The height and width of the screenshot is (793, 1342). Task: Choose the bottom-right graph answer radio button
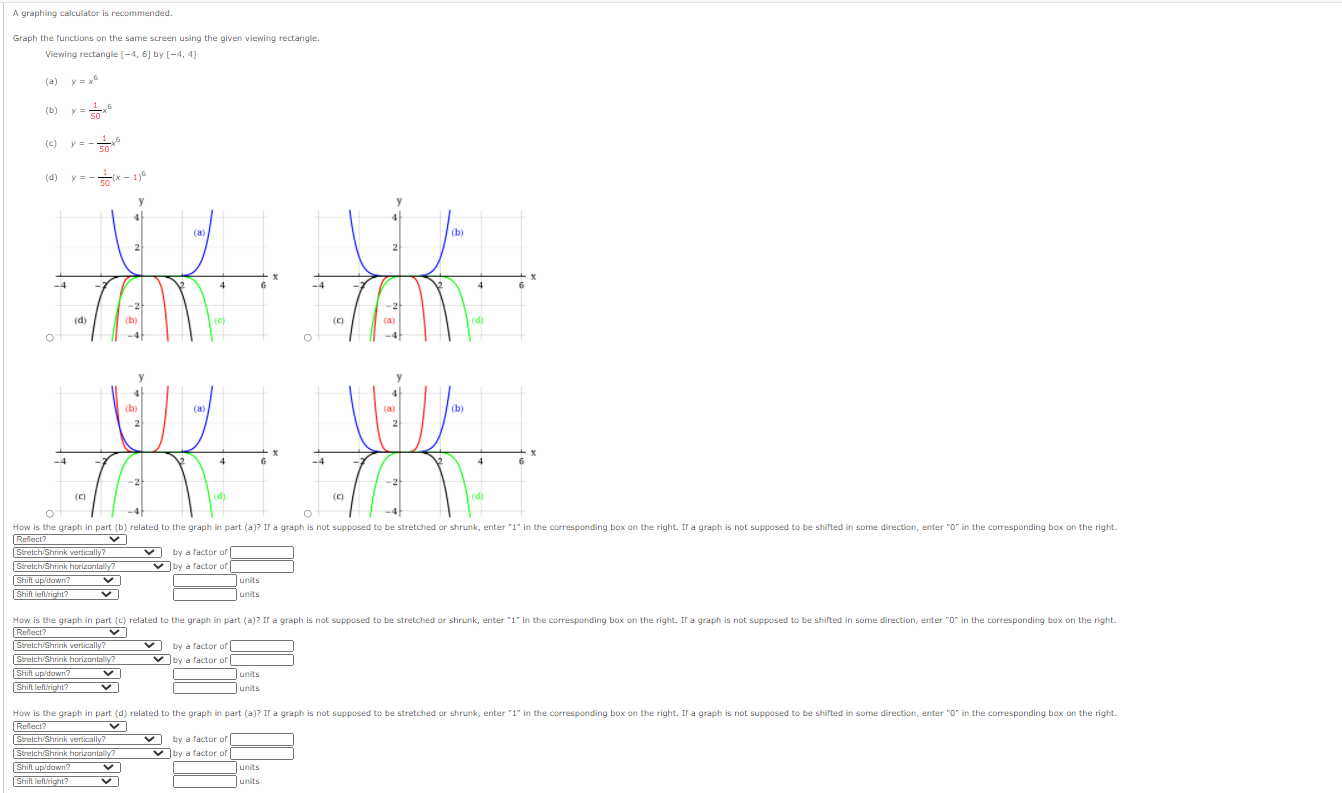click(x=307, y=514)
